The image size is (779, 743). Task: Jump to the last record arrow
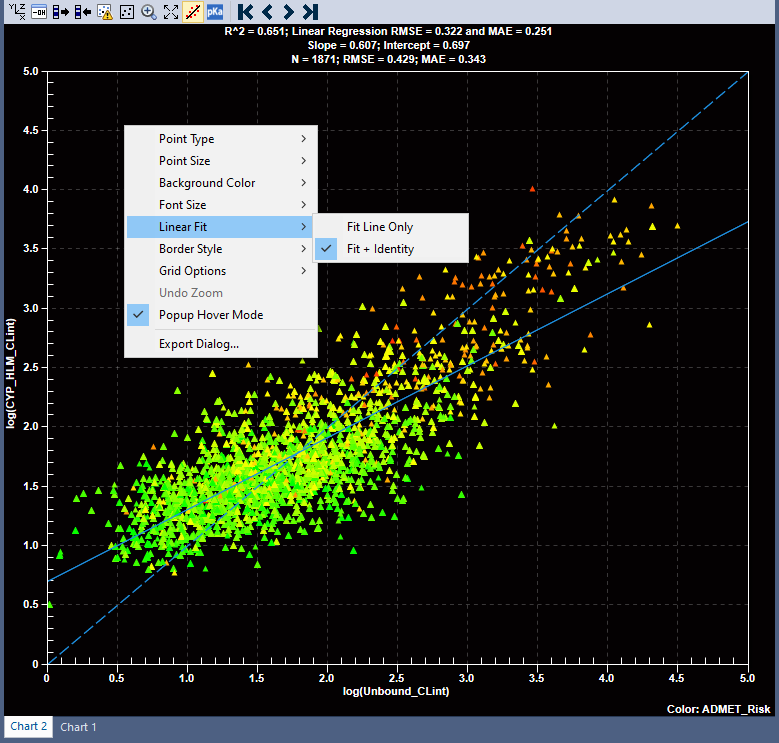[x=311, y=12]
